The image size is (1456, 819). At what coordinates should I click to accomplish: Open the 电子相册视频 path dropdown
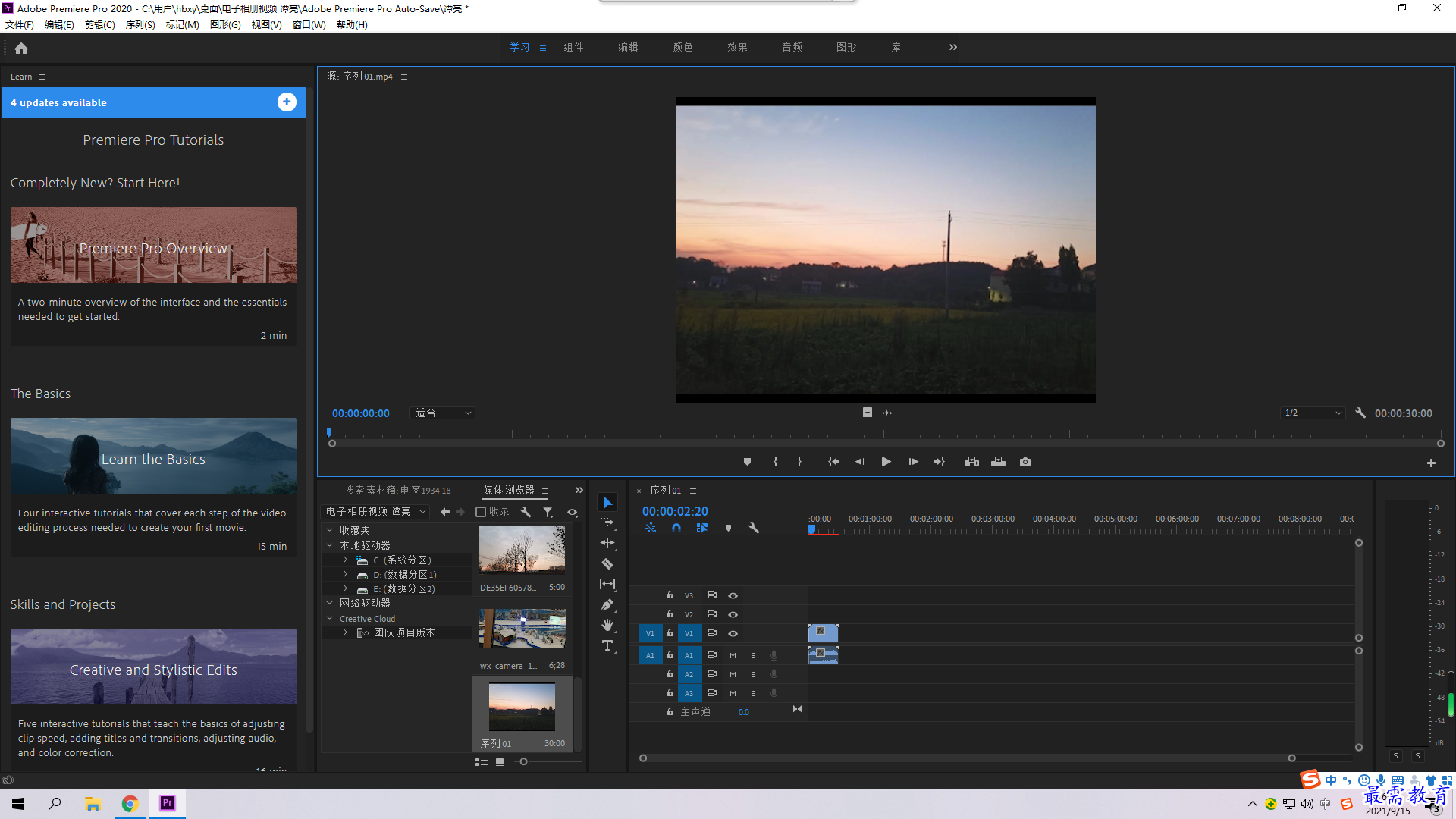[x=375, y=512]
